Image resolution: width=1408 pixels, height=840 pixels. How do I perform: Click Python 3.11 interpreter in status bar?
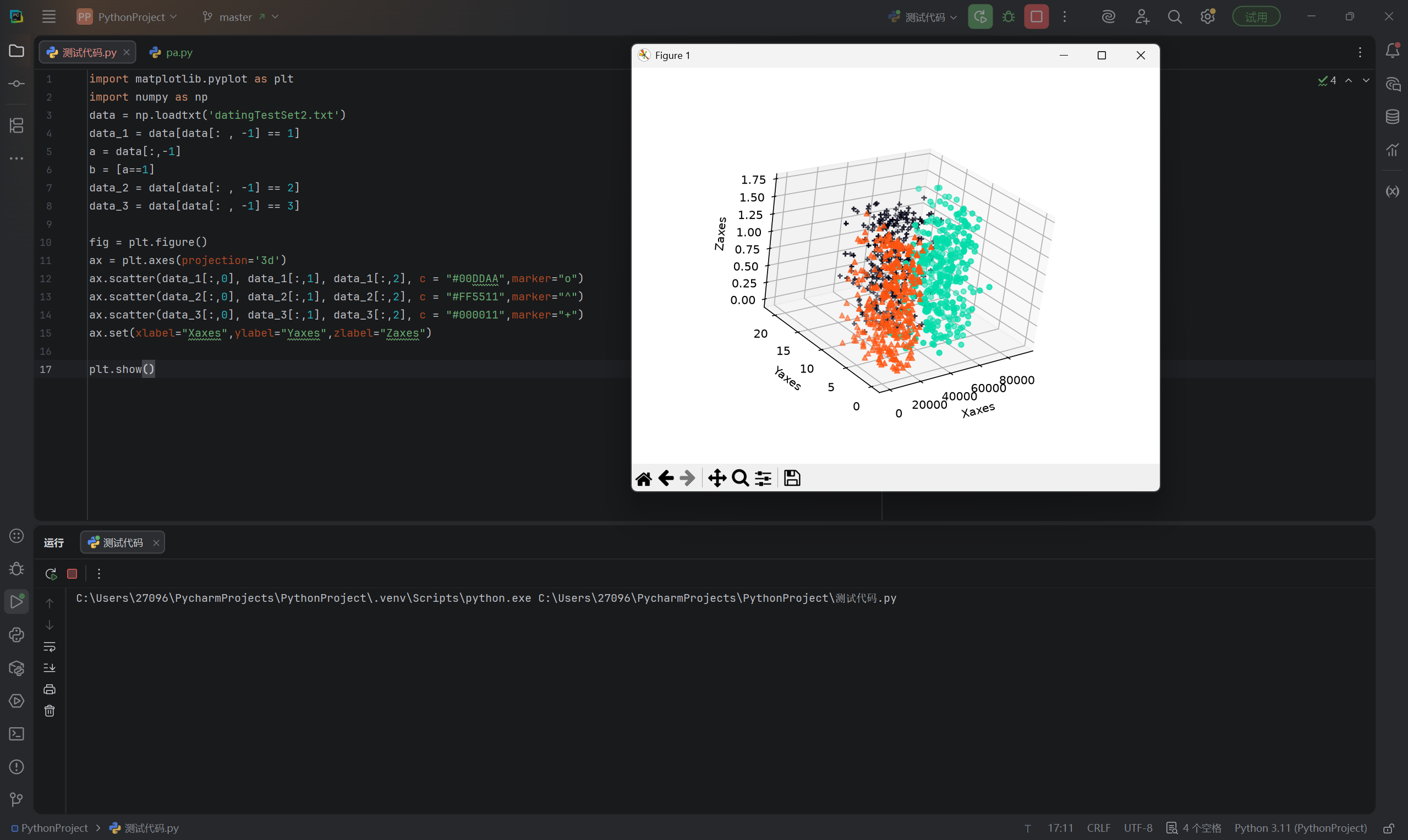pos(1300,828)
